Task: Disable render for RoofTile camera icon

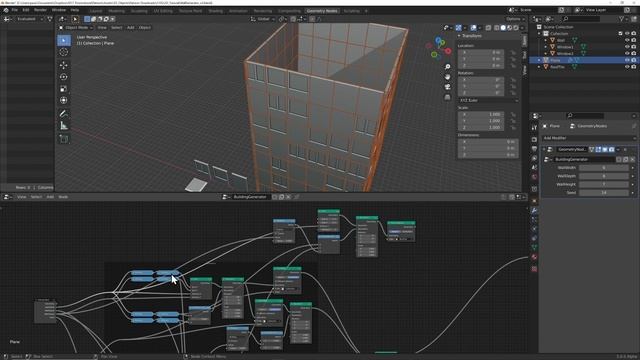Action: 633,67
